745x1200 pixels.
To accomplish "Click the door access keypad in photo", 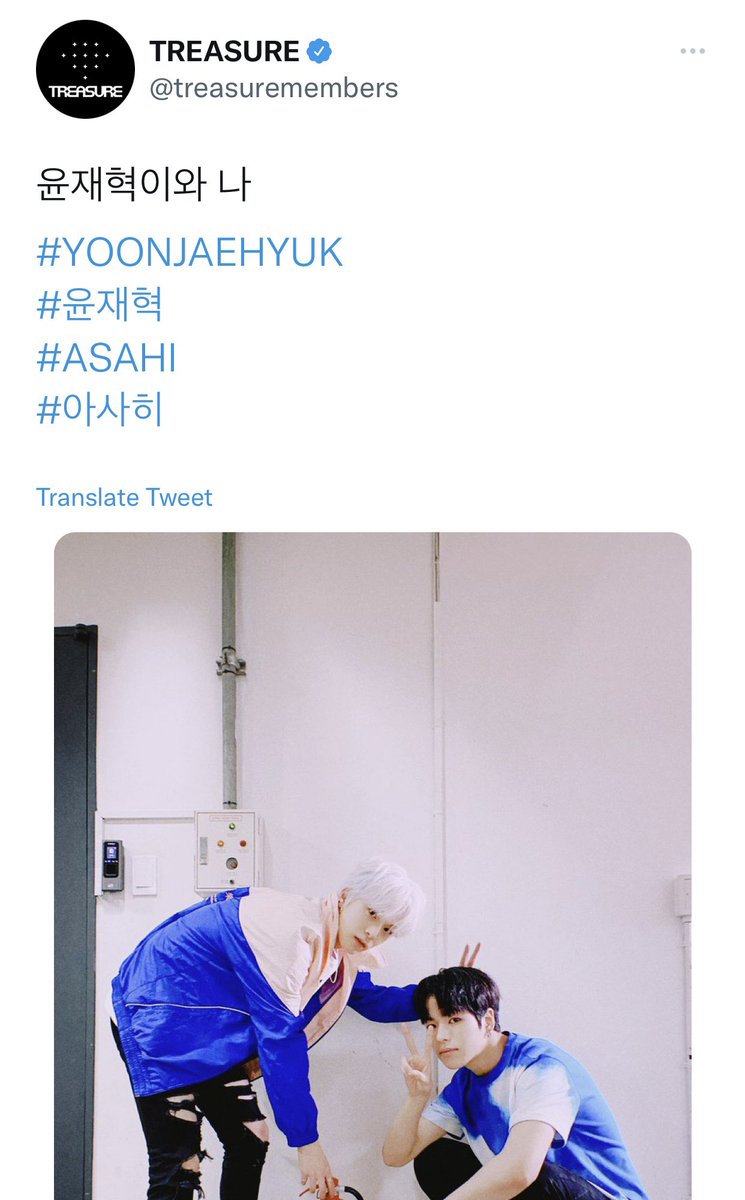I will pos(113,865).
